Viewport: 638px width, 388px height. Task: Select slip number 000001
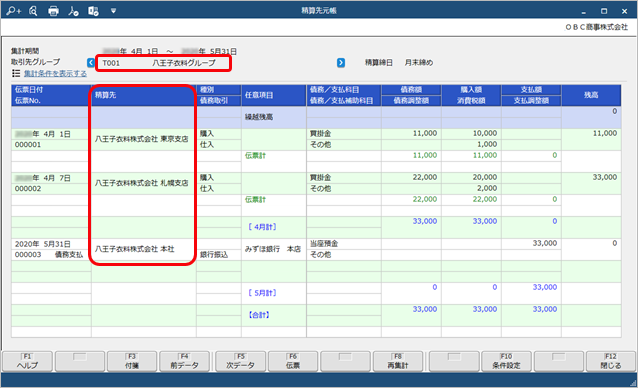pos(28,145)
